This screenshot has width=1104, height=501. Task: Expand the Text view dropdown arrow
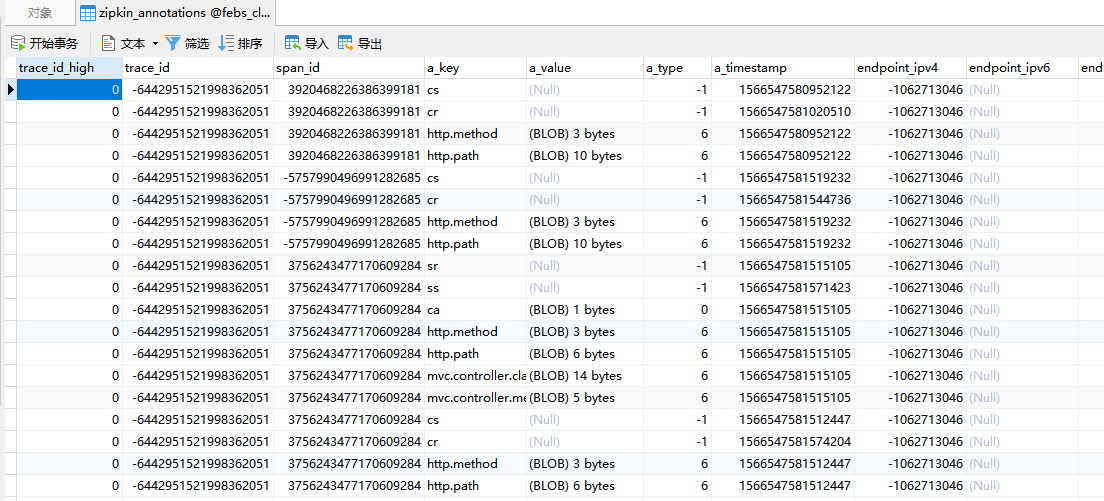tap(155, 44)
